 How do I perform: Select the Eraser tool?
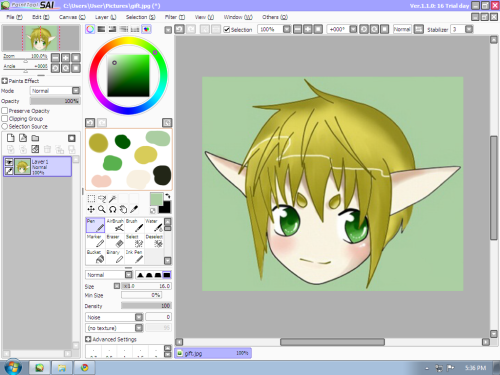[x=115, y=241]
